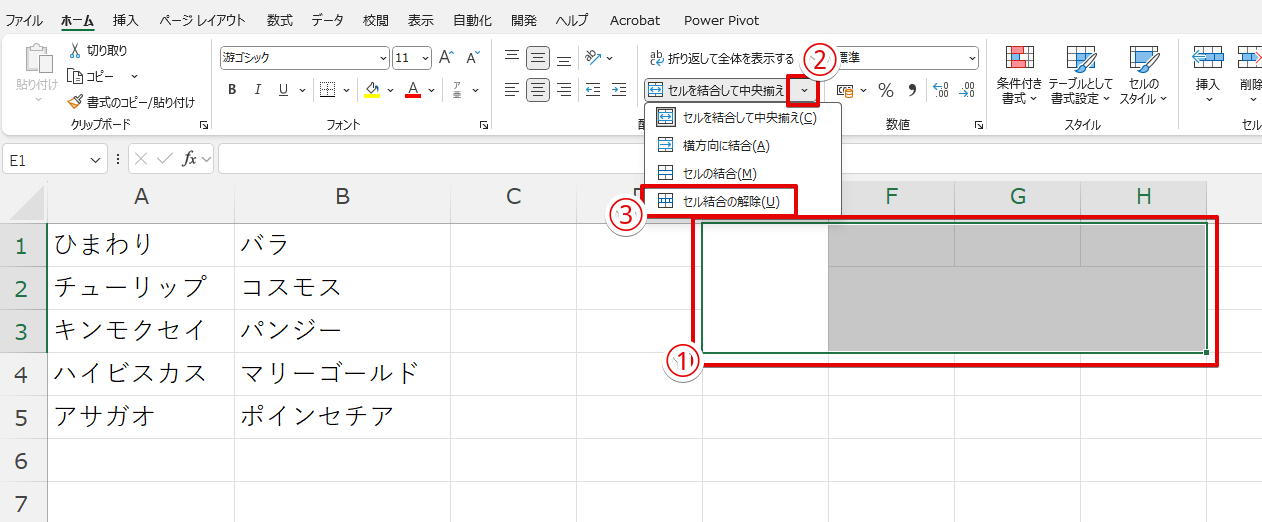Expand the fill color dropdown arrow
The width and height of the screenshot is (1262, 522).
390,90
